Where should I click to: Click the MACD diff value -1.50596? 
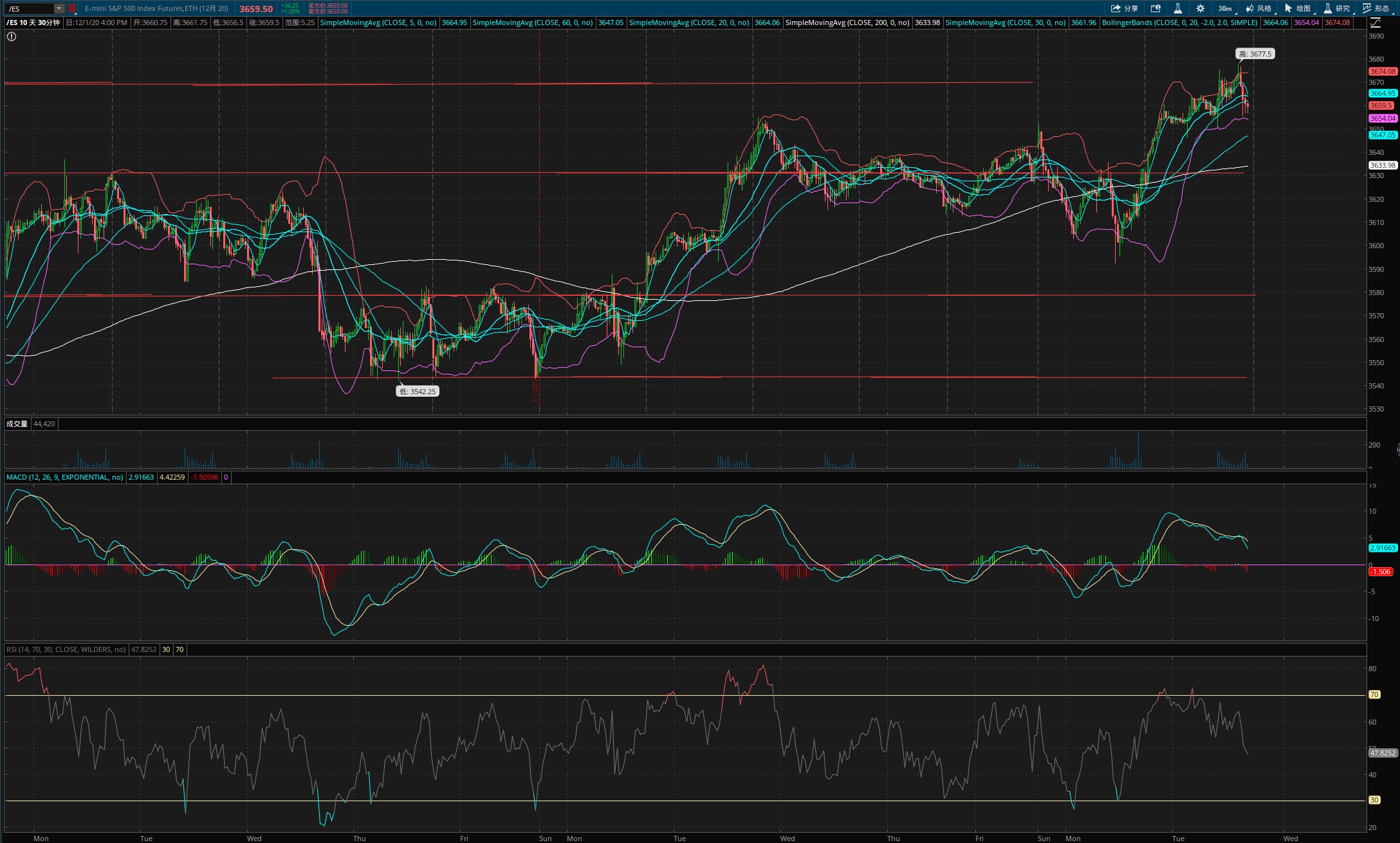coord(205,477)
